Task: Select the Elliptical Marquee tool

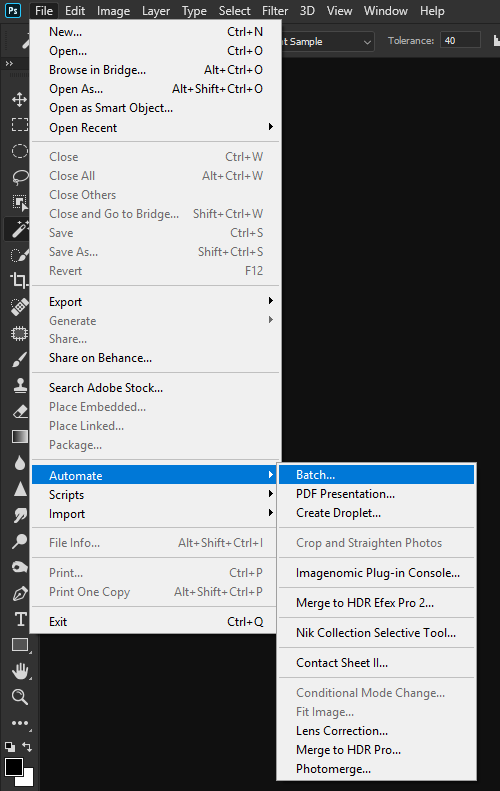Action: [x=20, y=151]
